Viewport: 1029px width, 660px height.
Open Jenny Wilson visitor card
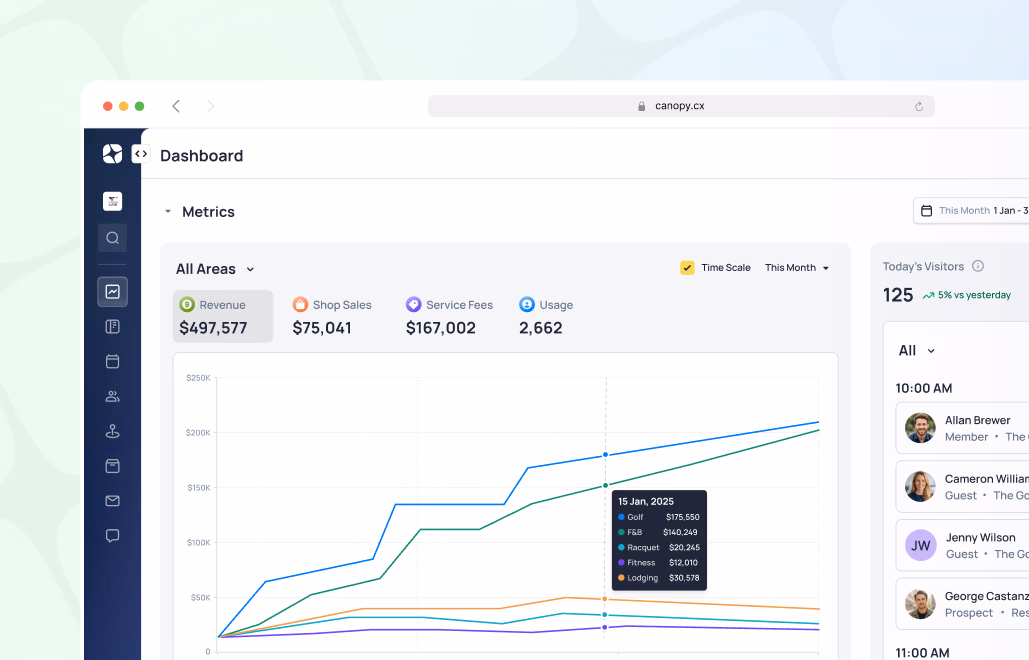[962, 545]
